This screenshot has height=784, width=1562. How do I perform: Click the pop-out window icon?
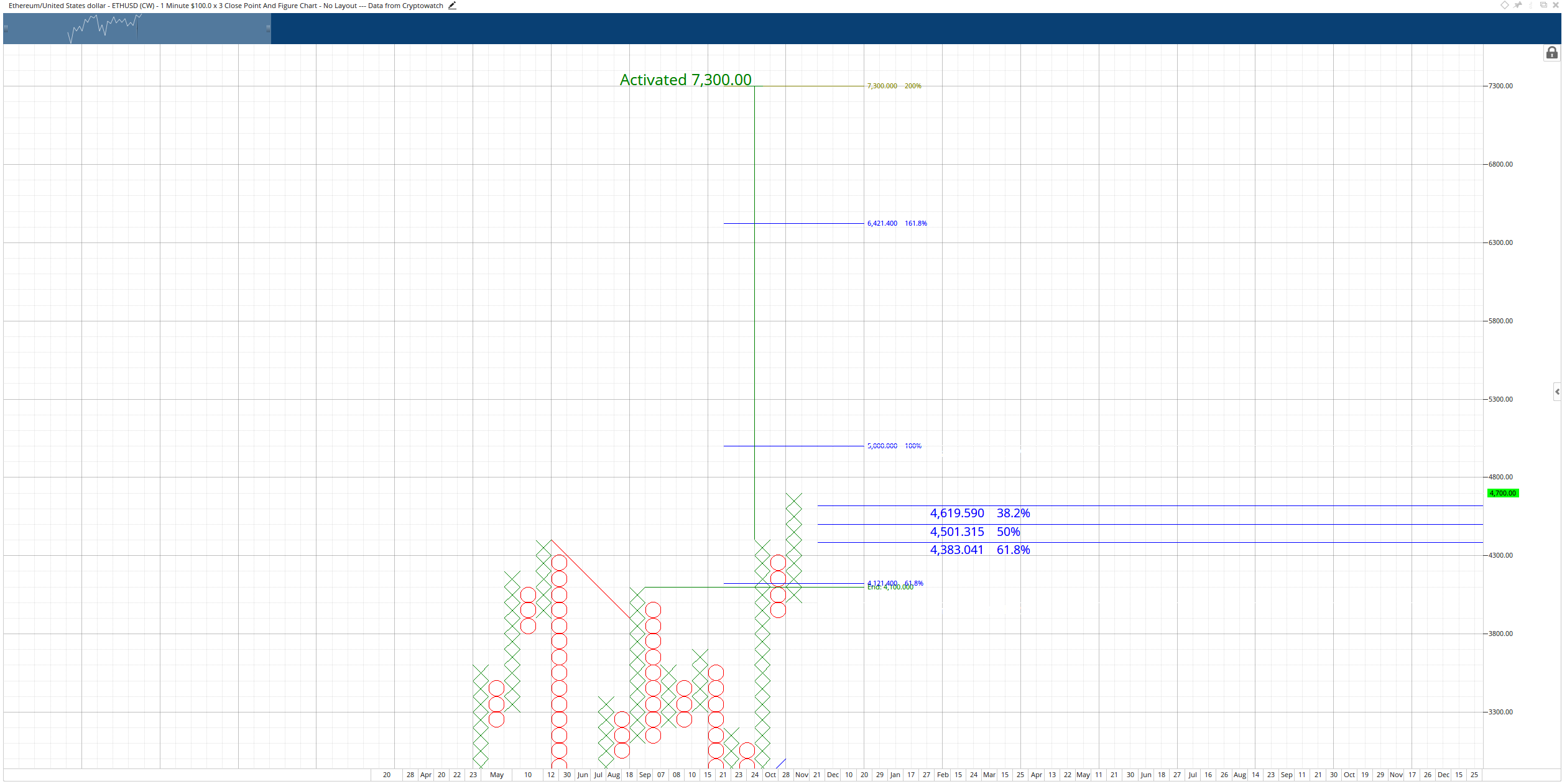coord(1543,5)
